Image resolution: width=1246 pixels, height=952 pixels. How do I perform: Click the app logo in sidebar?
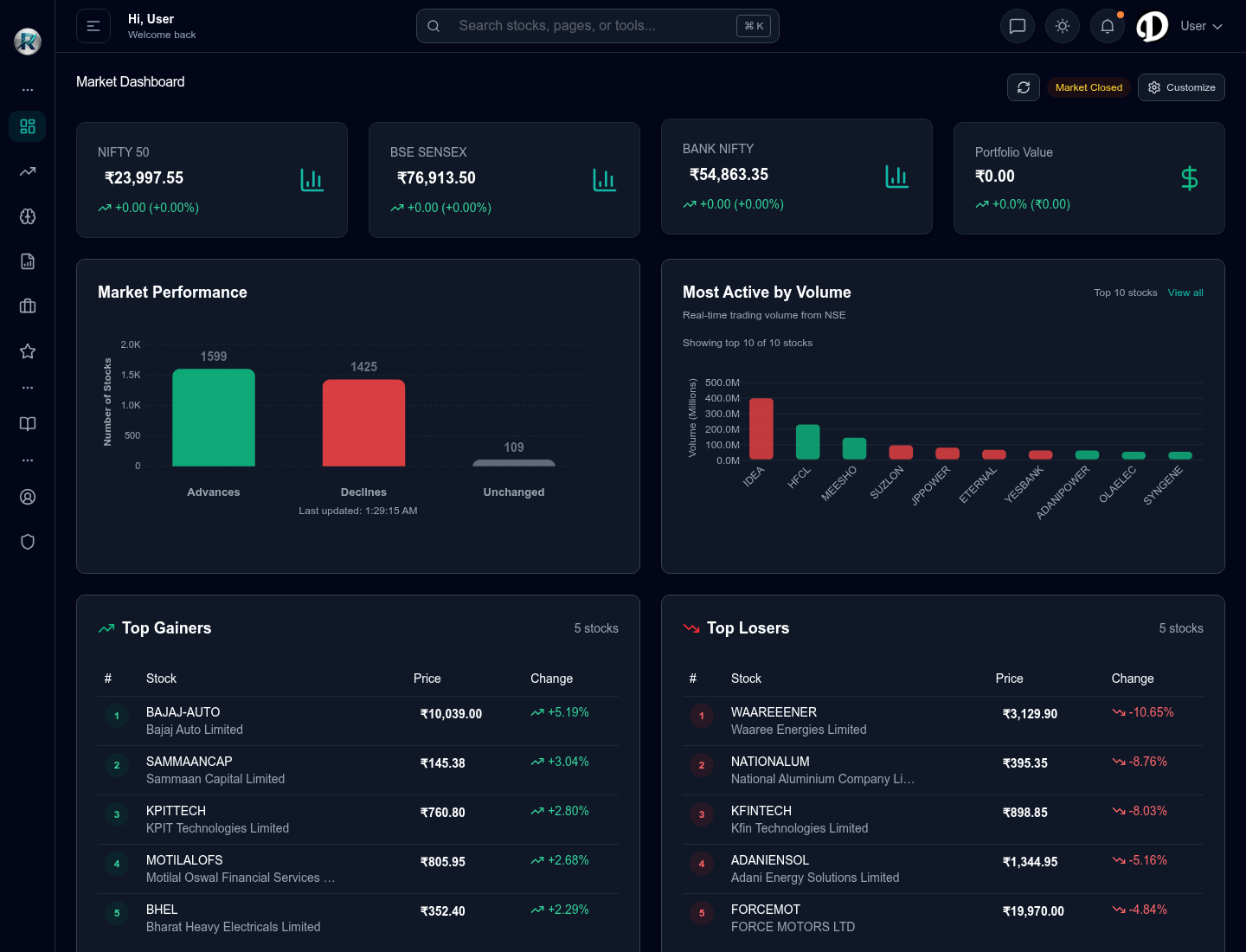point(28,41)
